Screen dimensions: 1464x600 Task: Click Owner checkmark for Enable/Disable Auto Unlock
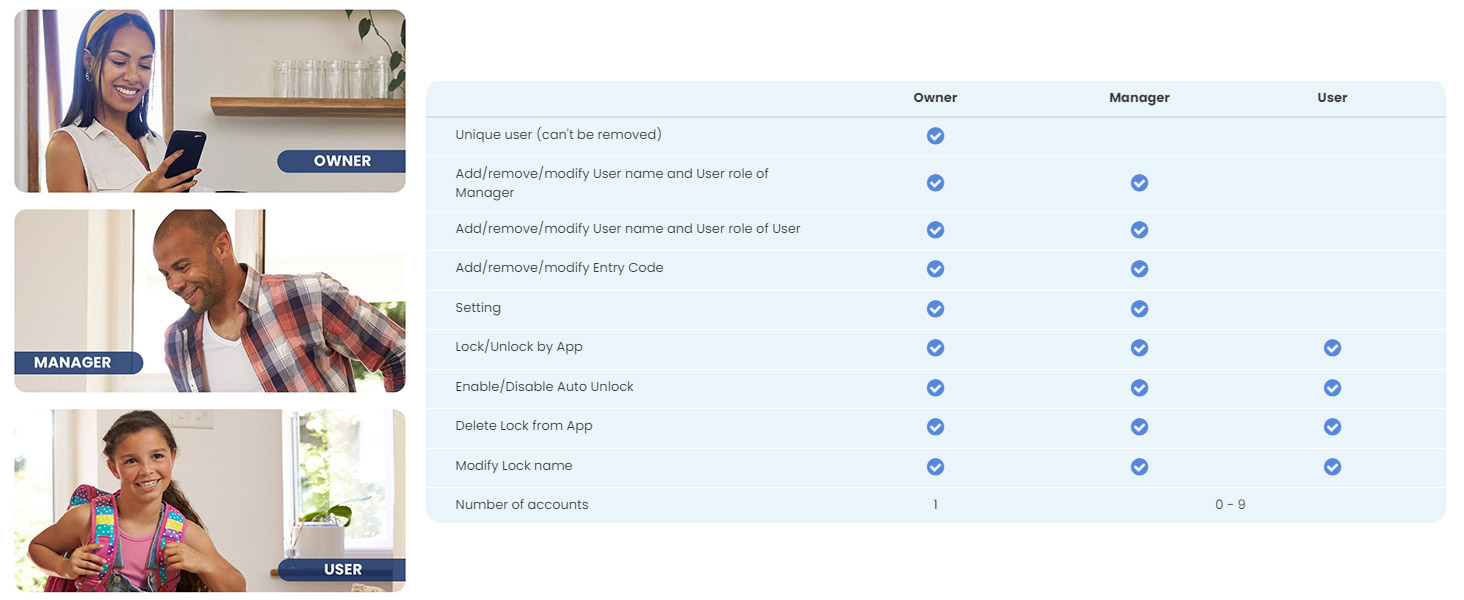click(935, 388)
